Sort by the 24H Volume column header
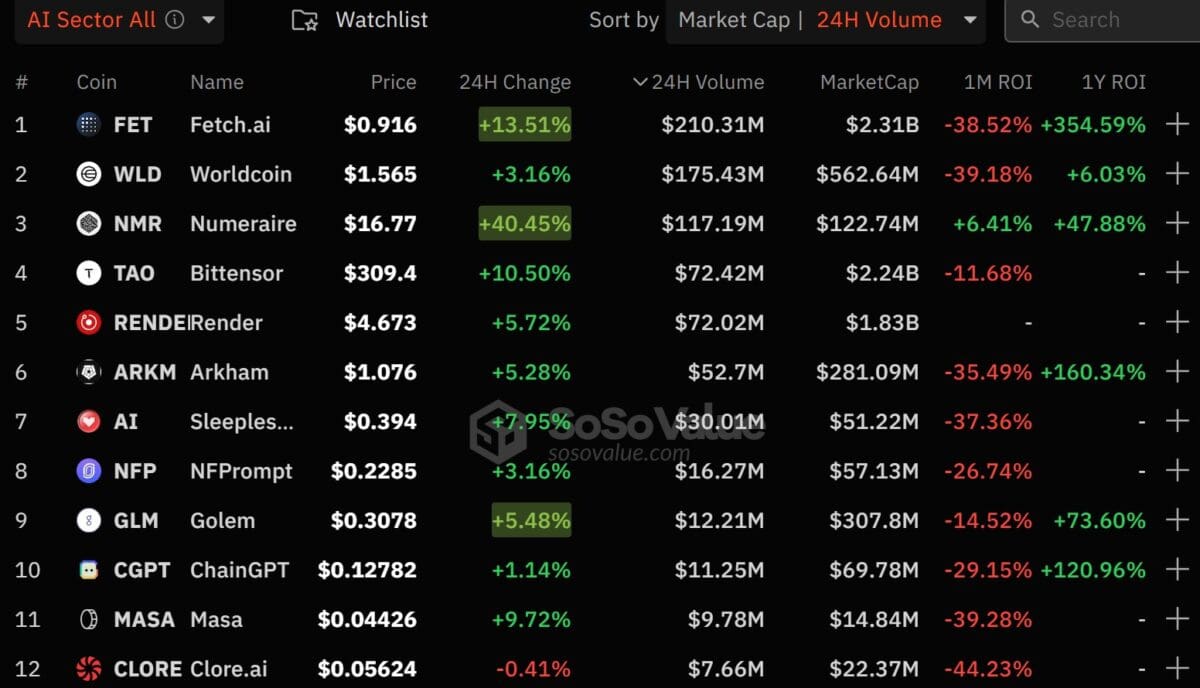1200x688 pixels. coord(699,82)
